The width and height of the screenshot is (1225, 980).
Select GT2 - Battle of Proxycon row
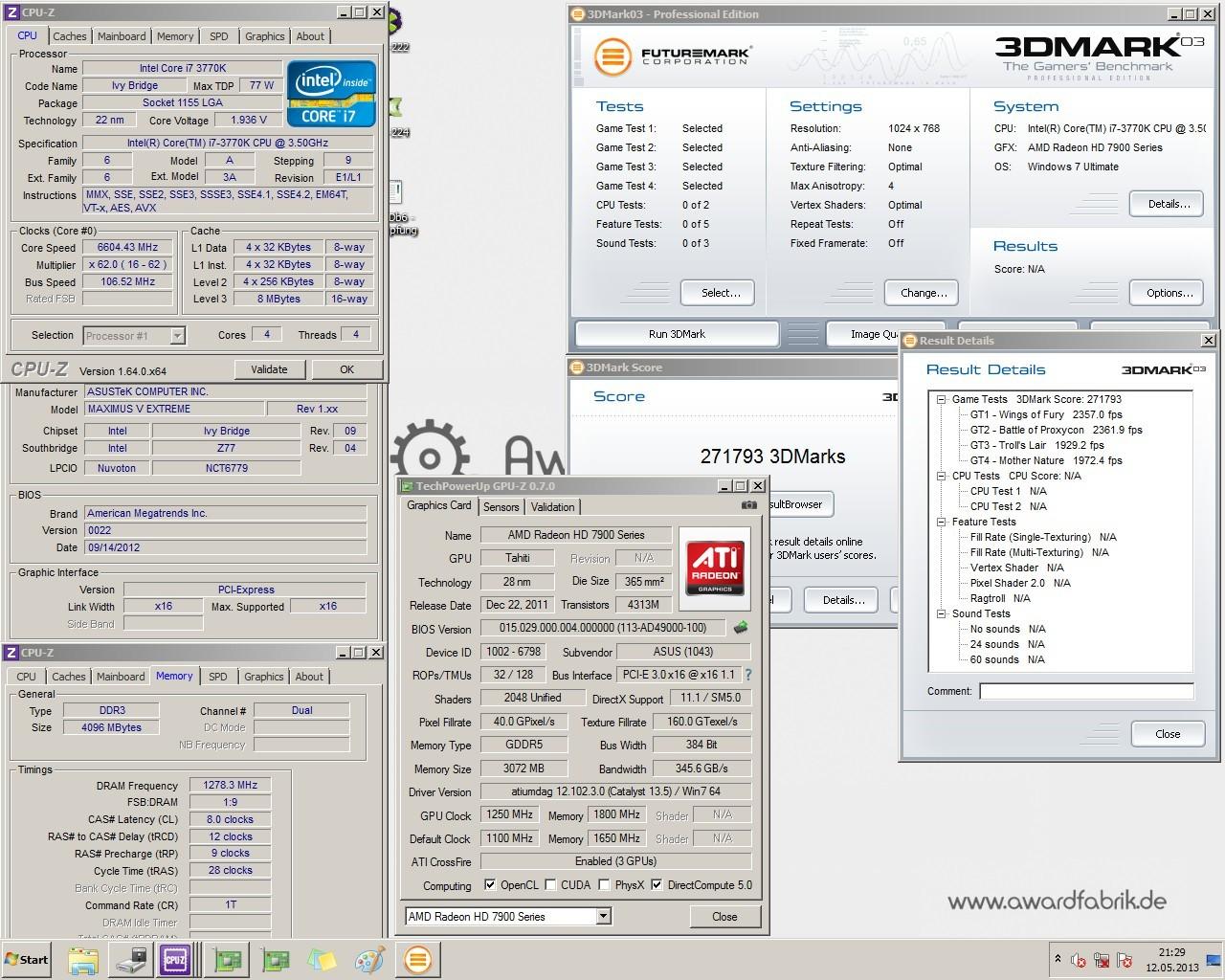tap(1057, 430)
